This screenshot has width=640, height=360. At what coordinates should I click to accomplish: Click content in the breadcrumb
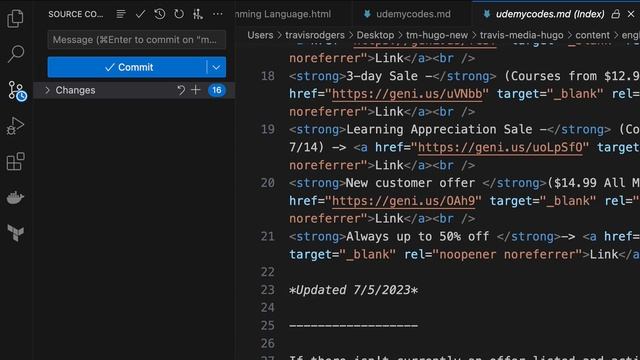(x=592, y=35)
